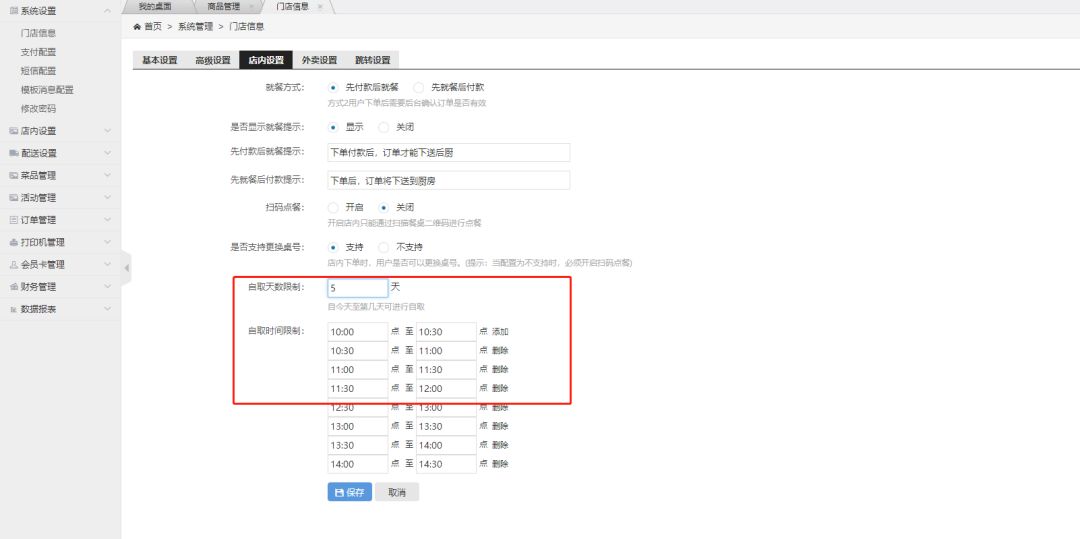Image resolution: width=1080 pixels, height=539 pixels.
Task: Click the 取消 cancel button
Action: [x=397, y=492]
